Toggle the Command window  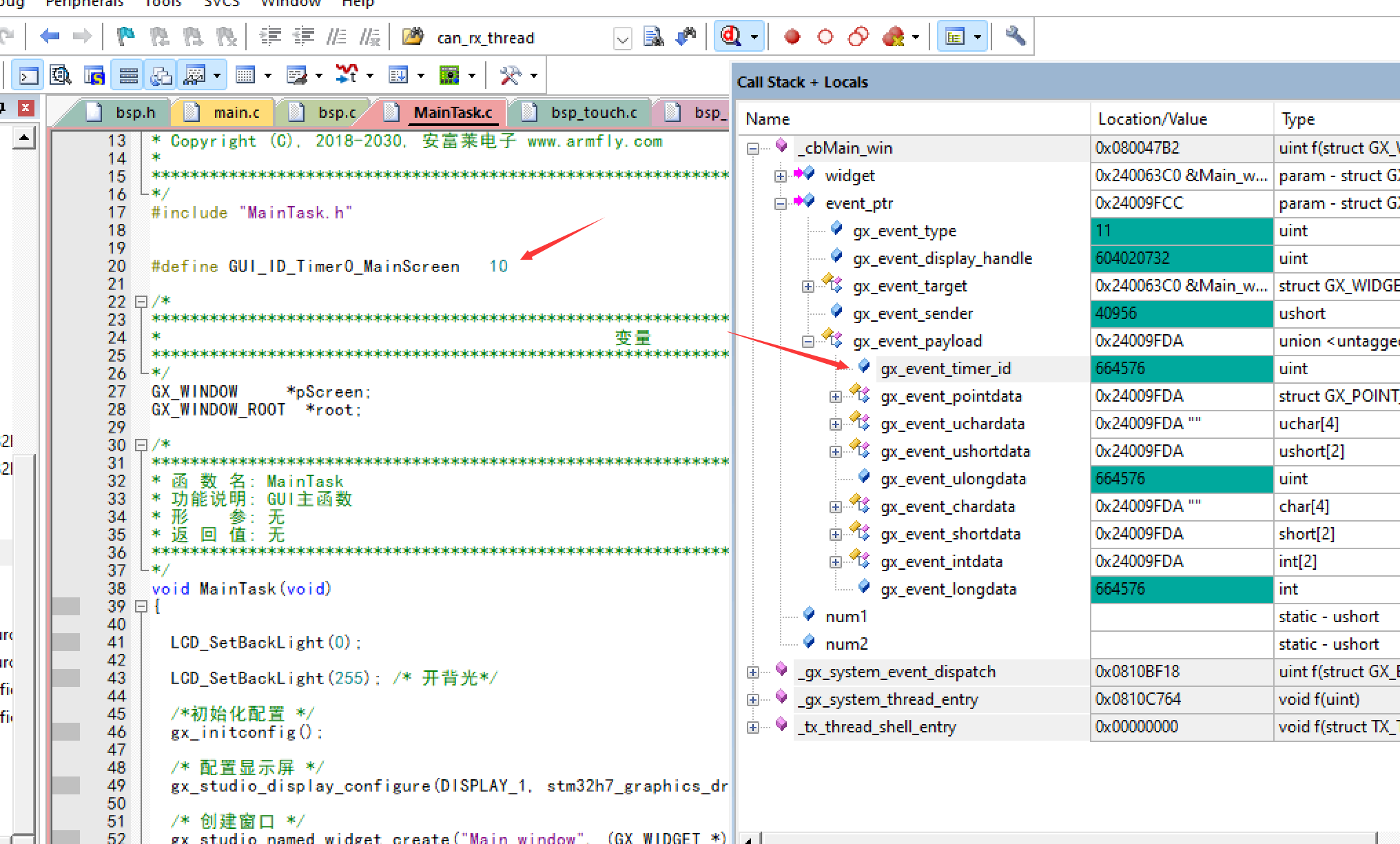coord(28,75)
